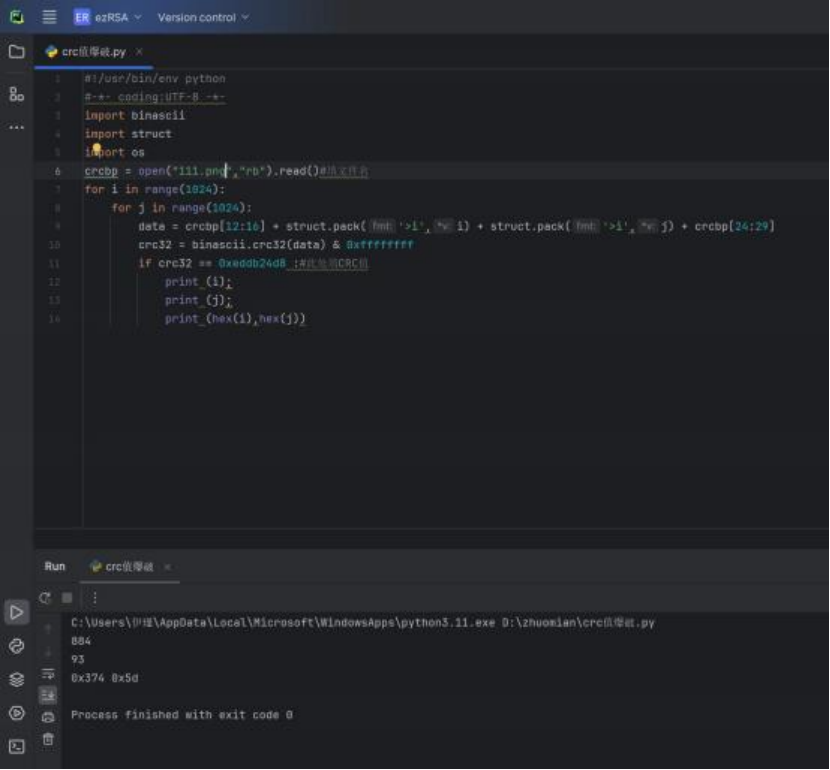This screenshot has width=830, height=770.
Task: Click the coding:UTF-8 comment line
Action: pos(155,97)
